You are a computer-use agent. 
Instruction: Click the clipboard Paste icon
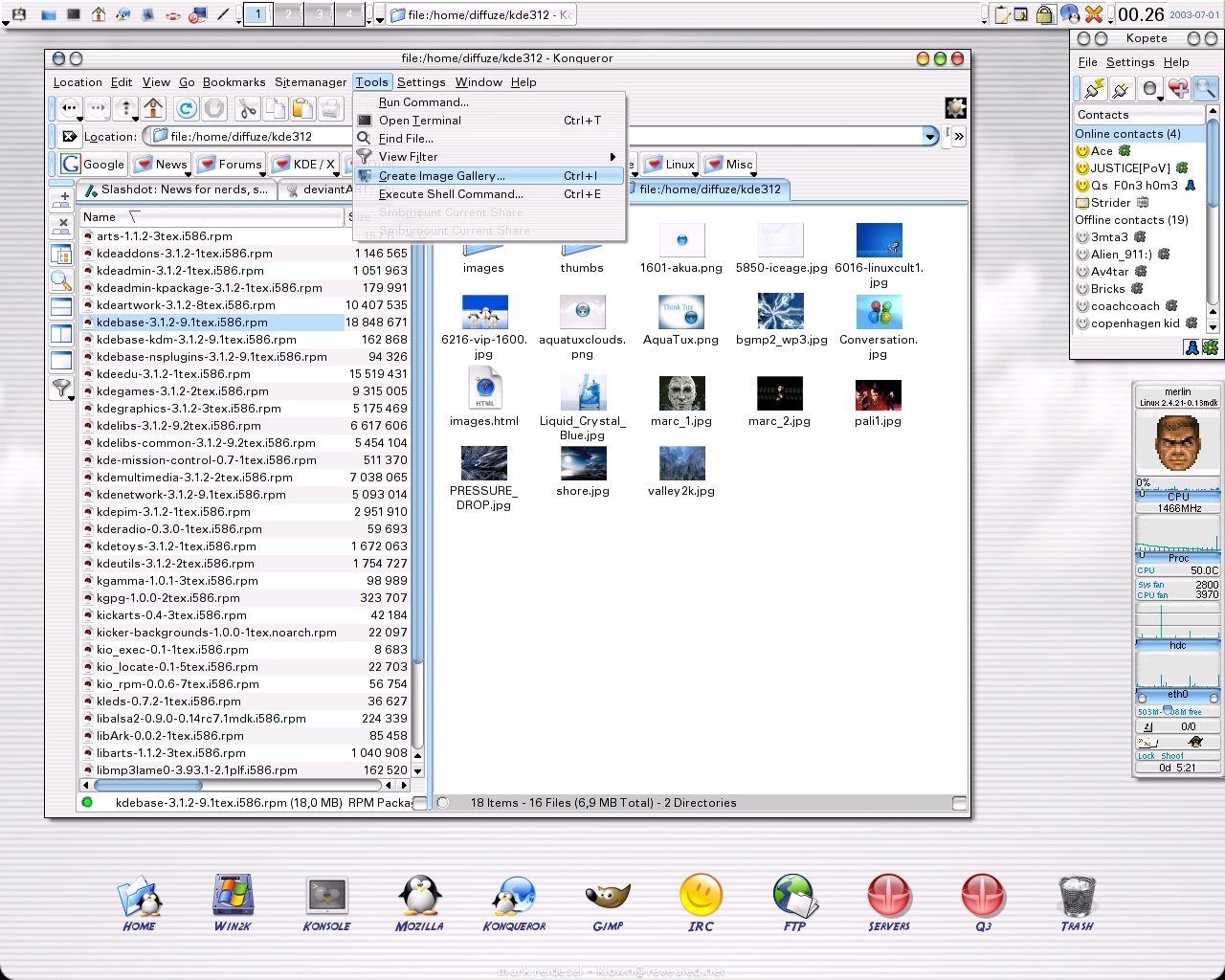[302, 108]
